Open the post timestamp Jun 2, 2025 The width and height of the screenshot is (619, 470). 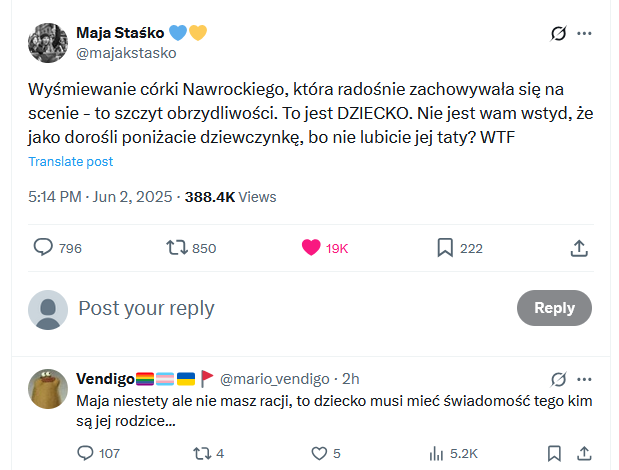coord(133,197)
